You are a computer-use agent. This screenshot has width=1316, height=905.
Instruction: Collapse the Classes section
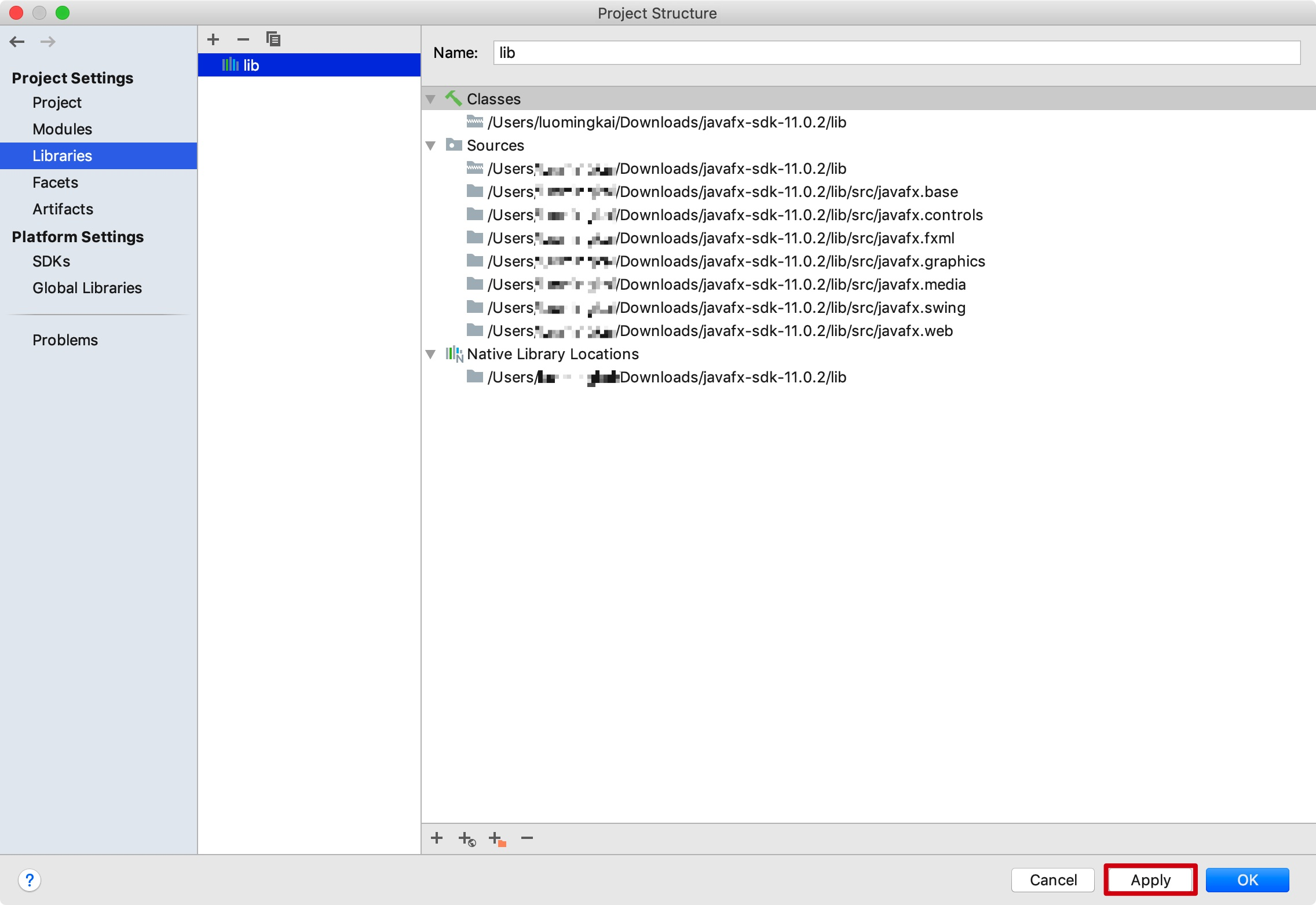(x=431, y=98)
